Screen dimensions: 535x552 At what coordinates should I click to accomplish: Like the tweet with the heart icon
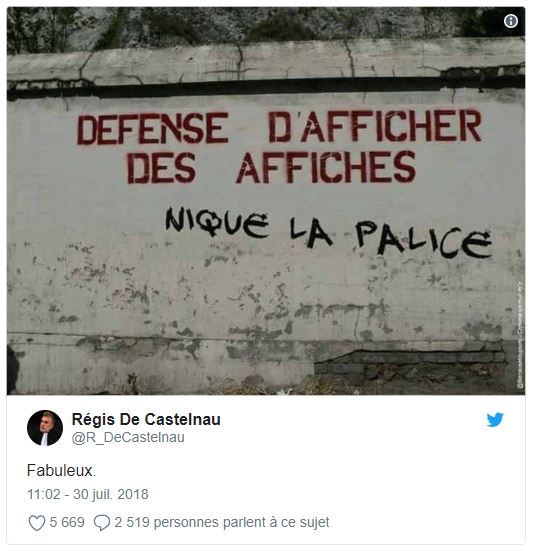(37, 522)
